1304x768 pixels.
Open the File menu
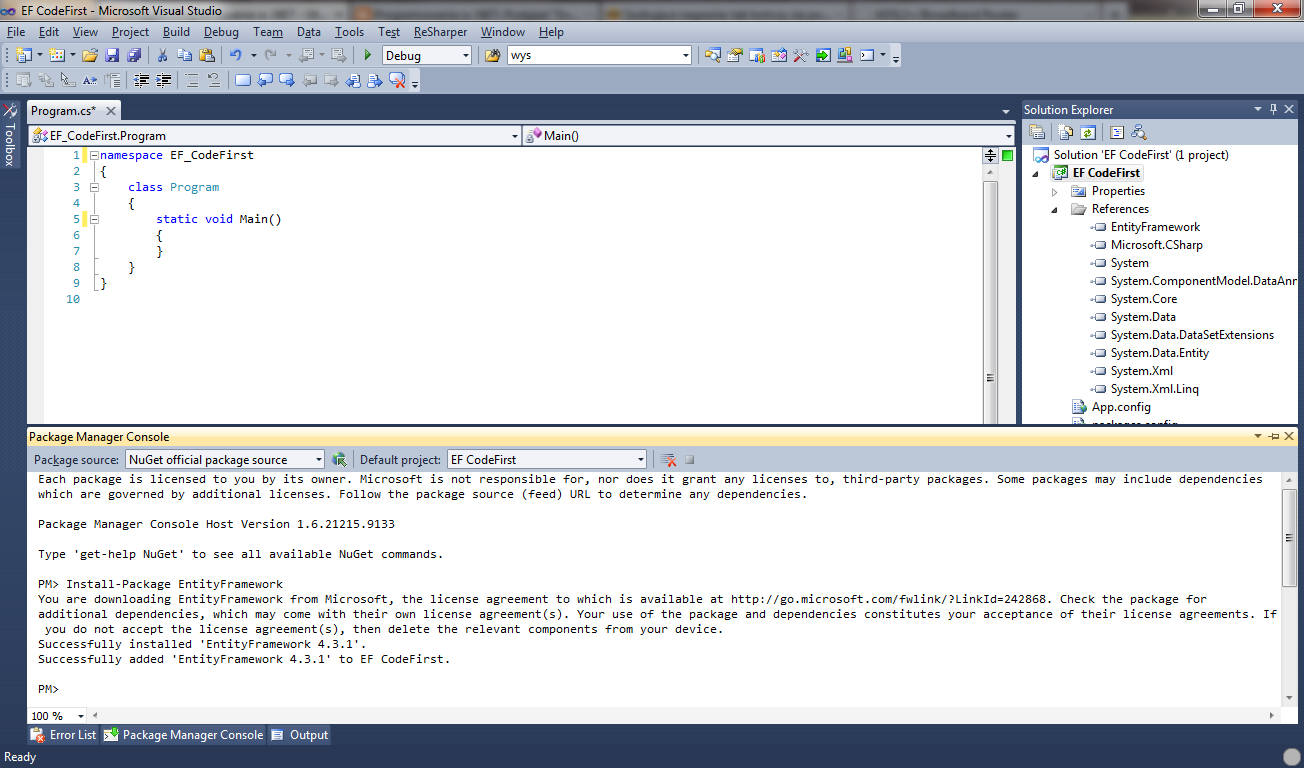point(16,32)
